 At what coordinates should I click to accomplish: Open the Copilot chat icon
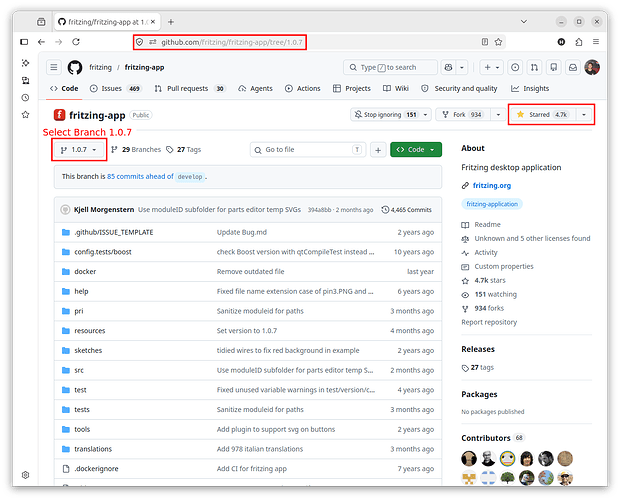pyautogui.click(x=448, y=68)
